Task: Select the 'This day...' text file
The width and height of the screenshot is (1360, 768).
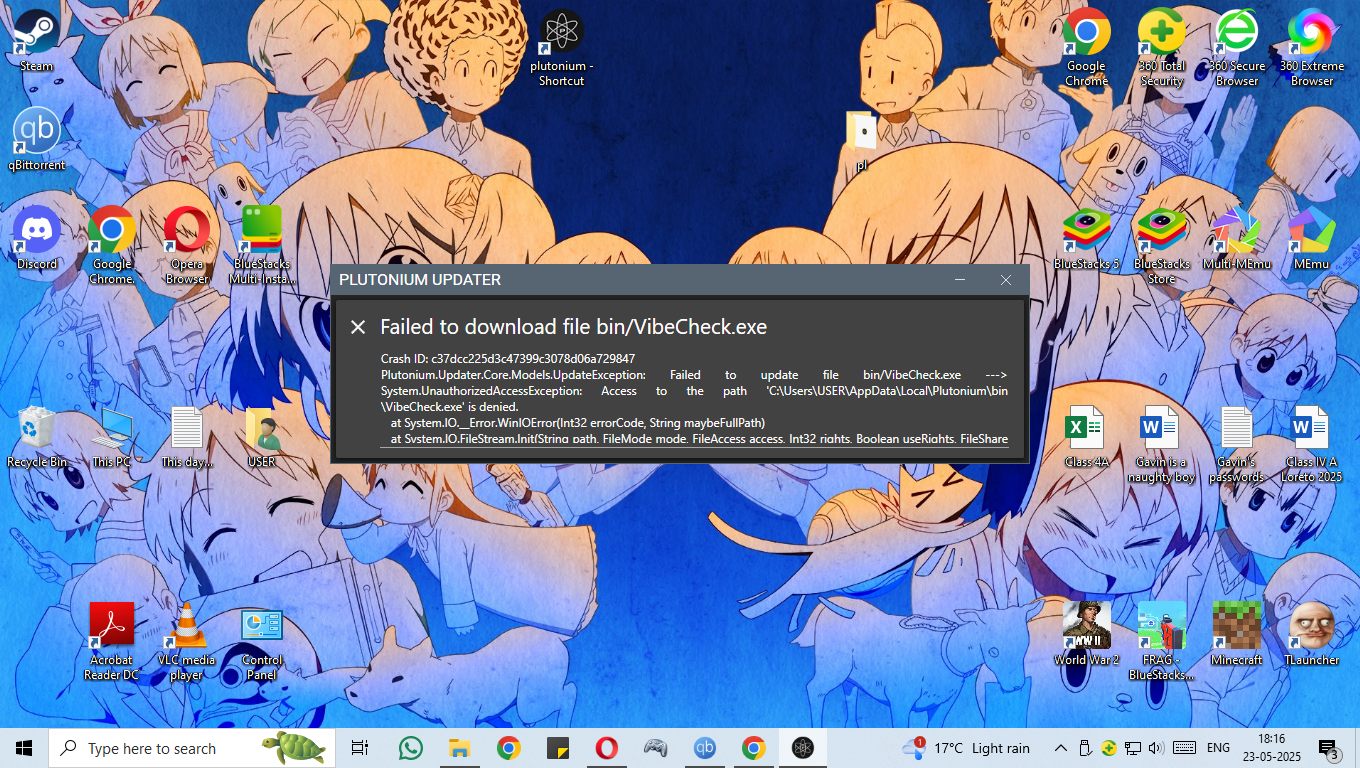Action: [187, 437]
